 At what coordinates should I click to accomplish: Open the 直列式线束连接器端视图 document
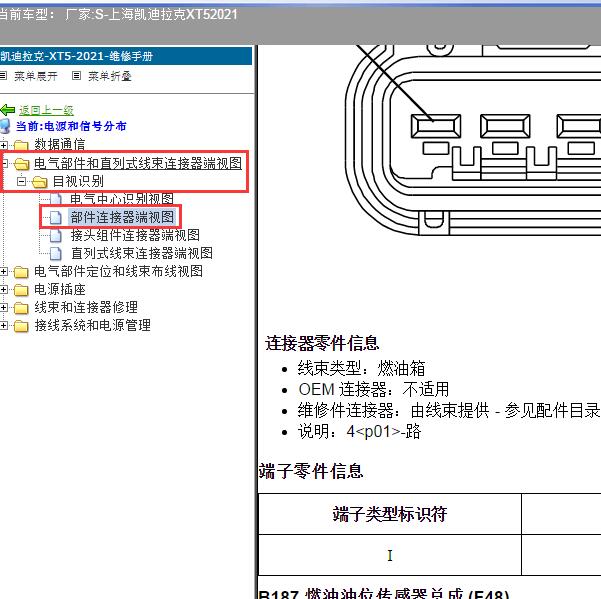pos(142,253)
